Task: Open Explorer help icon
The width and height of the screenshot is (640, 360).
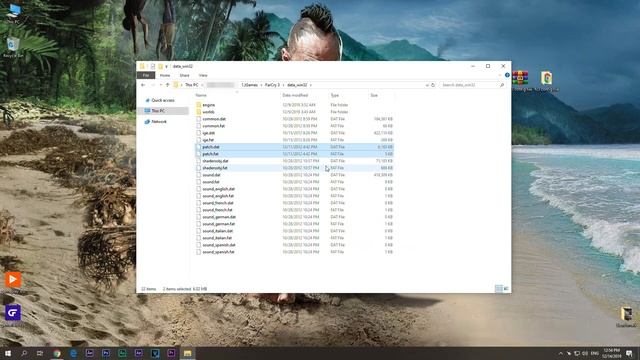Action: [507, 75]
